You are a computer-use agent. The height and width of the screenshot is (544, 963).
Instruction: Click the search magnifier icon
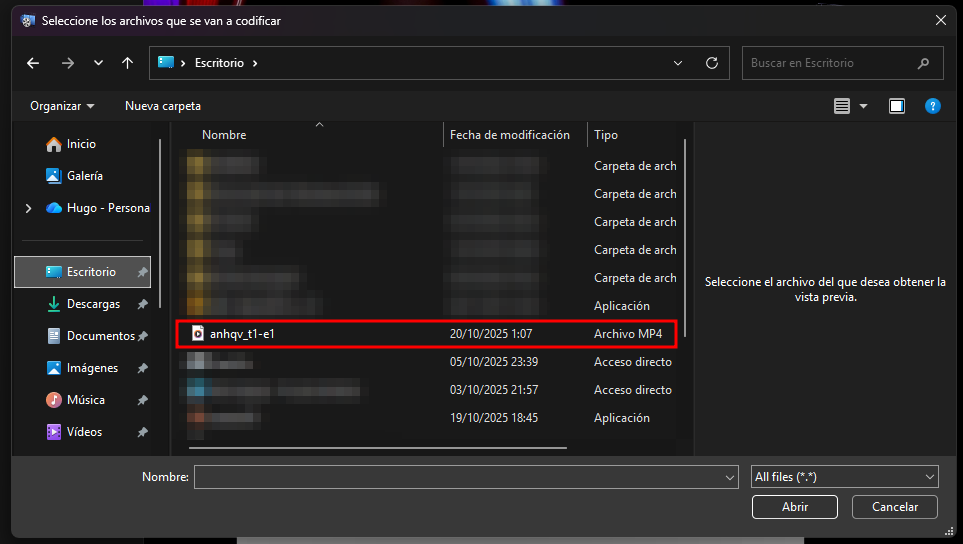coord(924,63)
